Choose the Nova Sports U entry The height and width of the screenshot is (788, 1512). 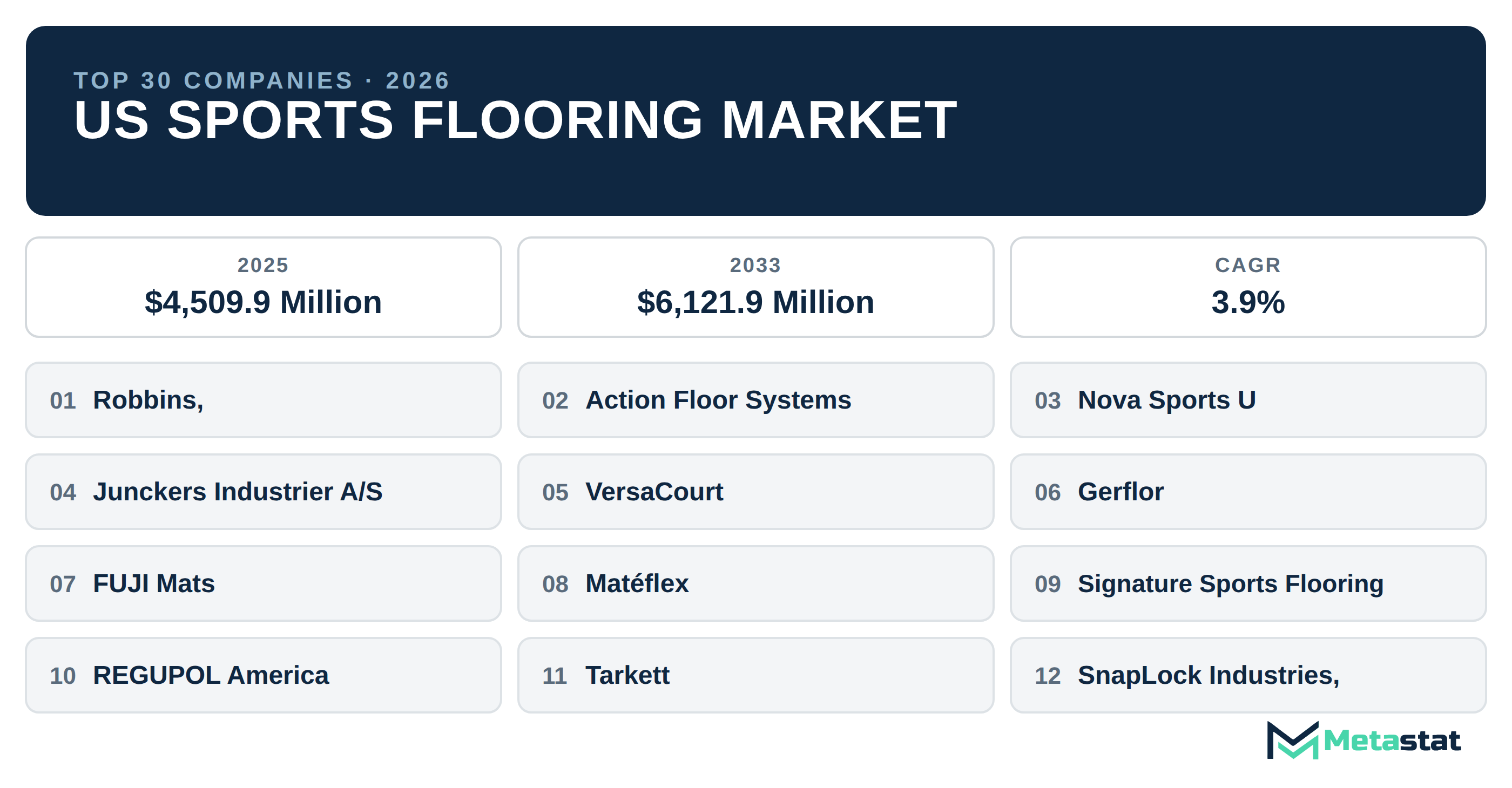[x=1248, y=399]
